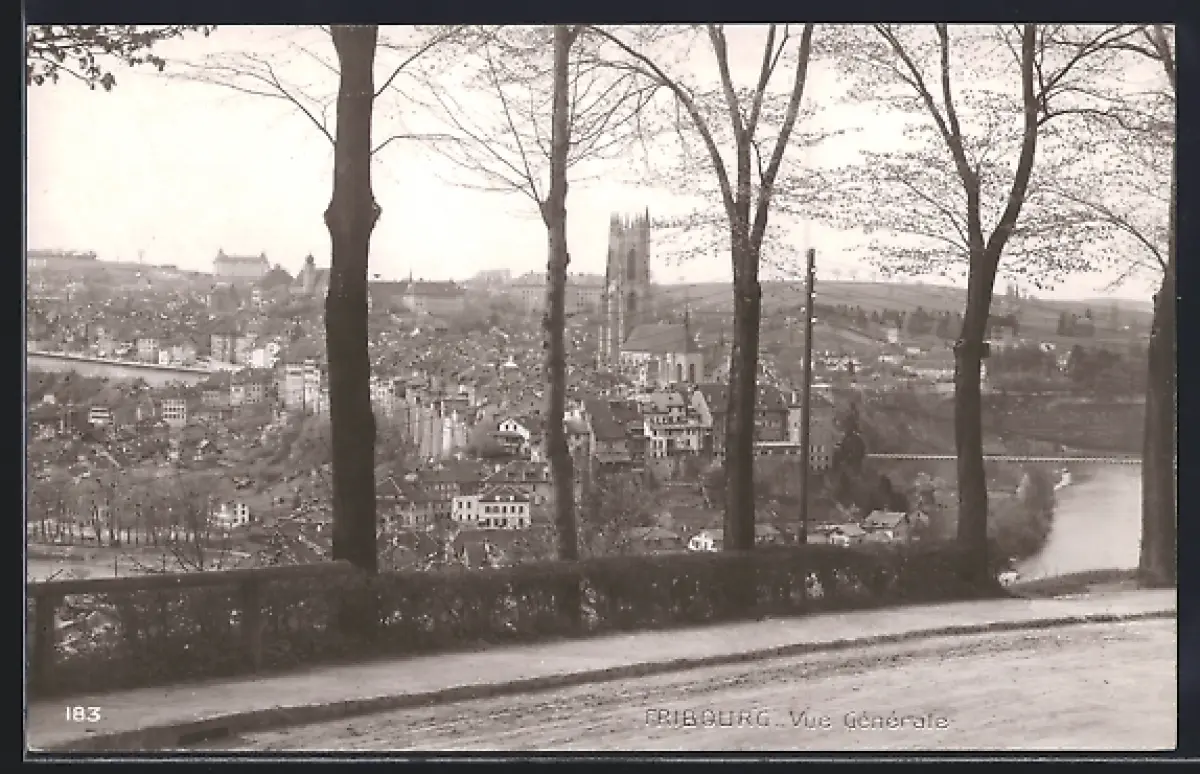The width and height of the screenshot is (1200, 774).
Task: Click the suspension bridge over the river
Action: coord(1000,459)
